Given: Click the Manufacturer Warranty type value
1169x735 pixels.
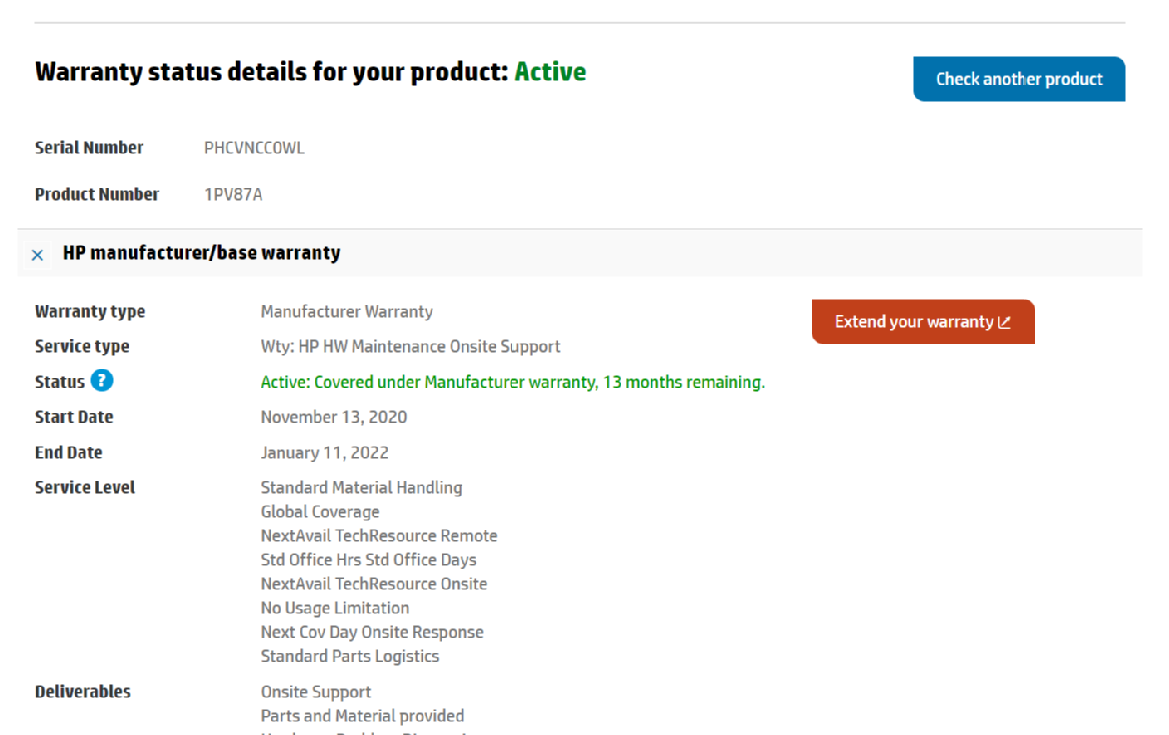Looking at the screenshot, I should coord(346,312).
